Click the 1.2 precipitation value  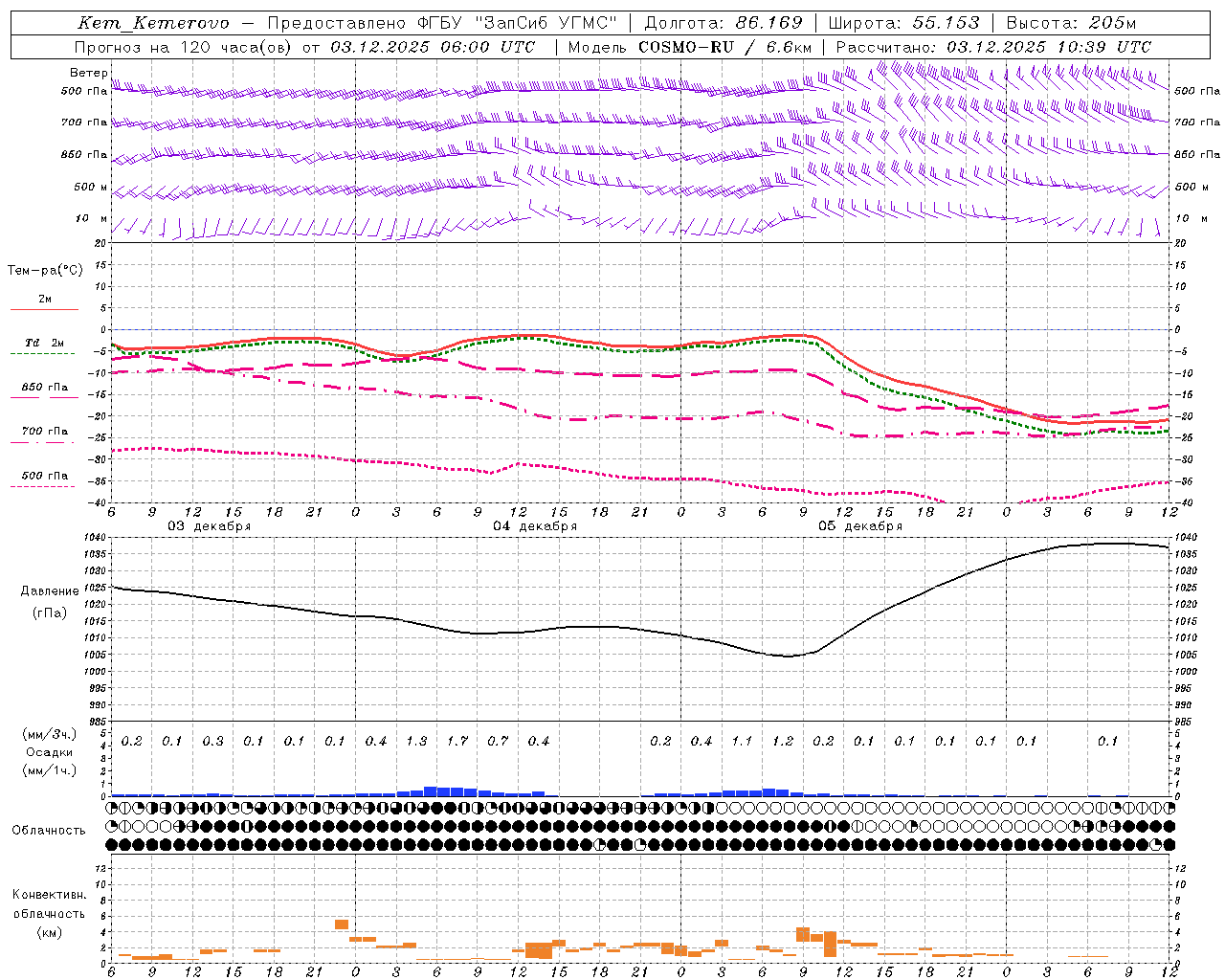[783, 742]
